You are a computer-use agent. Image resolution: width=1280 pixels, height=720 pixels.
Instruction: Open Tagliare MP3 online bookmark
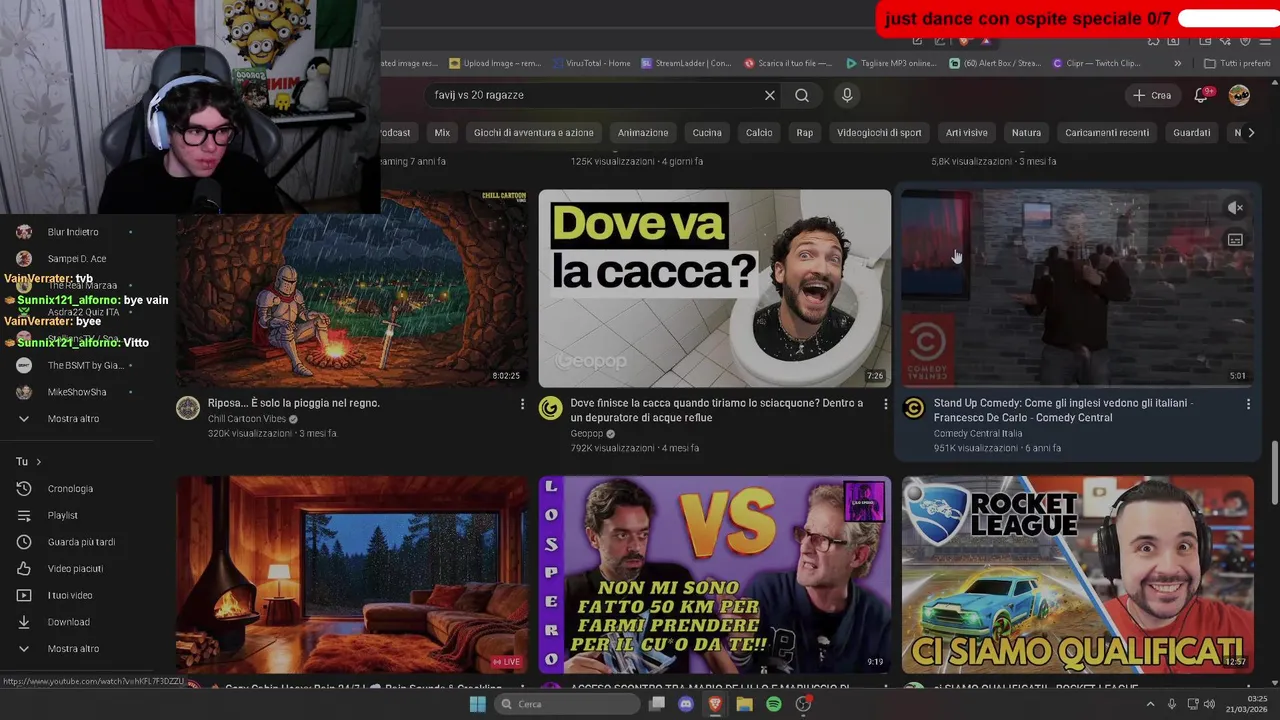890,63
